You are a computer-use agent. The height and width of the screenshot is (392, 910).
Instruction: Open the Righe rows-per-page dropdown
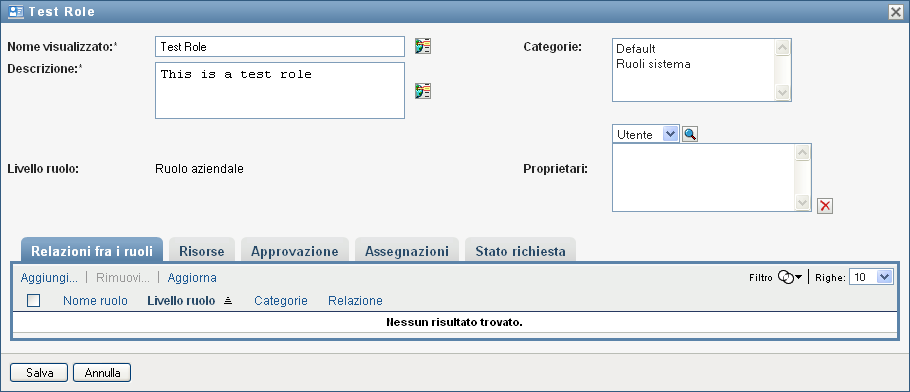pyautogui.click(x=871, y=278)
